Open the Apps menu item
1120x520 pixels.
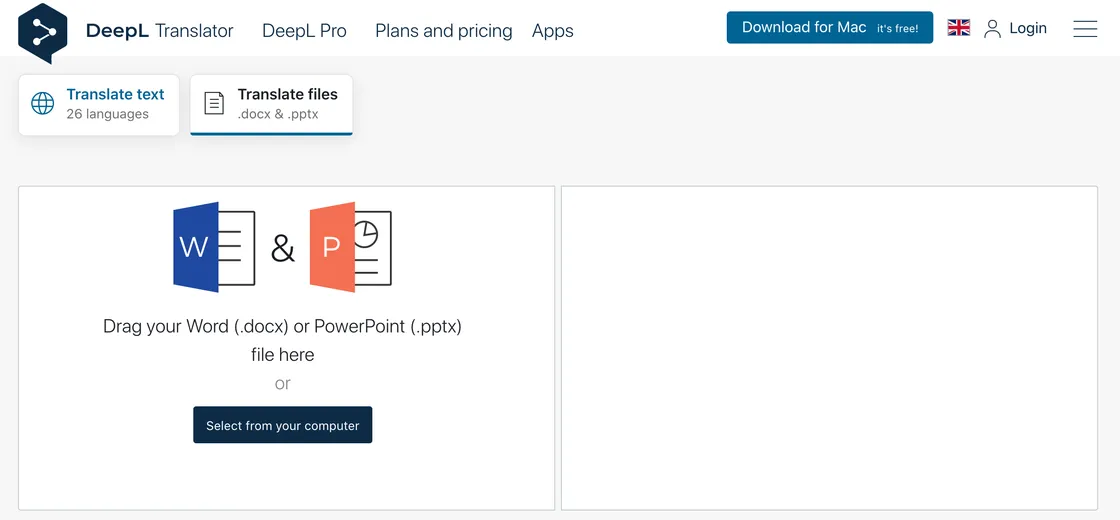pyautogui.click(x=553, y=31)
